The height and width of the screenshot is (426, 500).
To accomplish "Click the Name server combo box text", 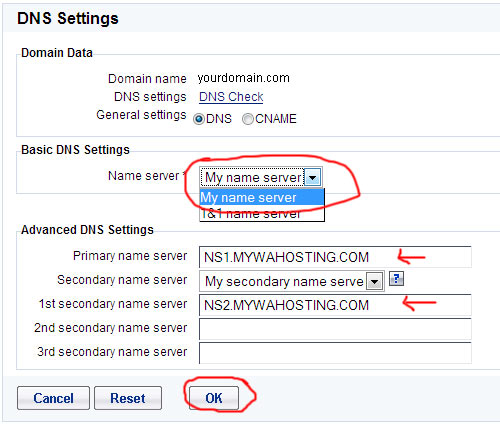I will (252, 177).
